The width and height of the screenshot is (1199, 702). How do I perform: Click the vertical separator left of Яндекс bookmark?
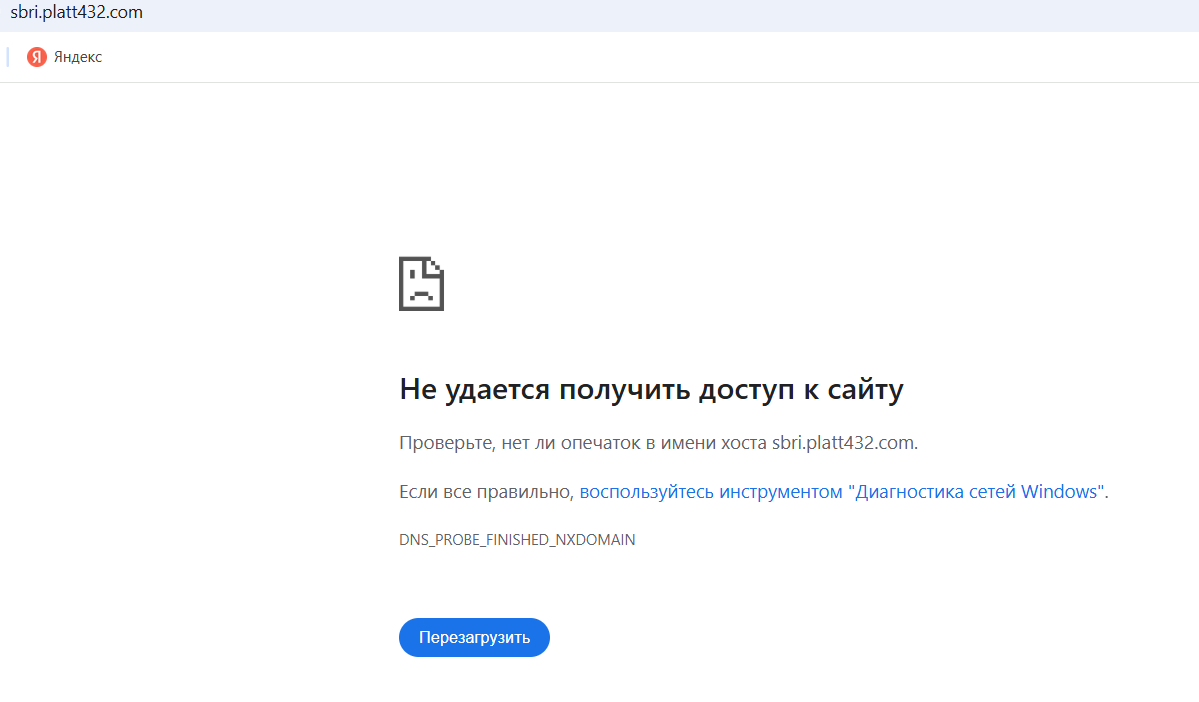8,57
